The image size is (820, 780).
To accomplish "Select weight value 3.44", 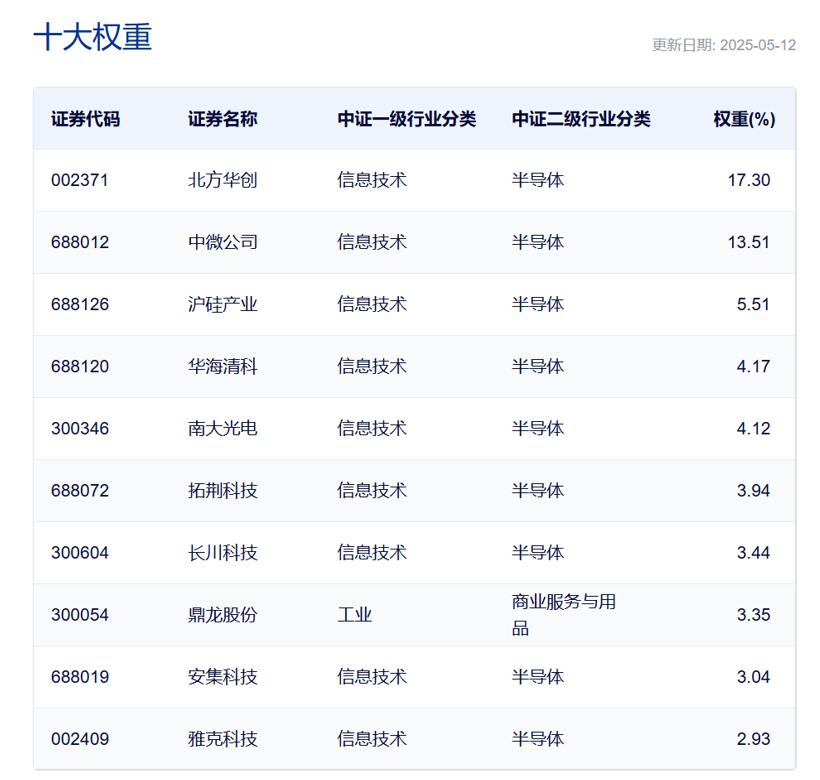I will click(753, 553).
